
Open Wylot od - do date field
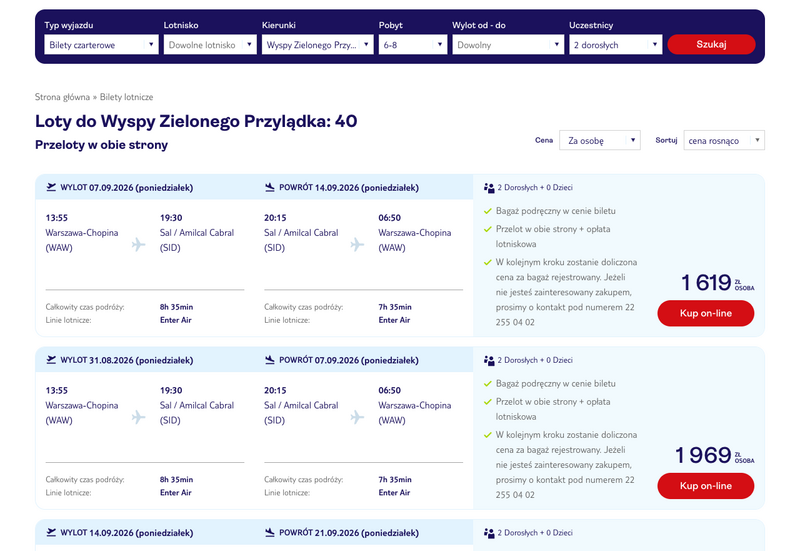click(x=508, y=44)
